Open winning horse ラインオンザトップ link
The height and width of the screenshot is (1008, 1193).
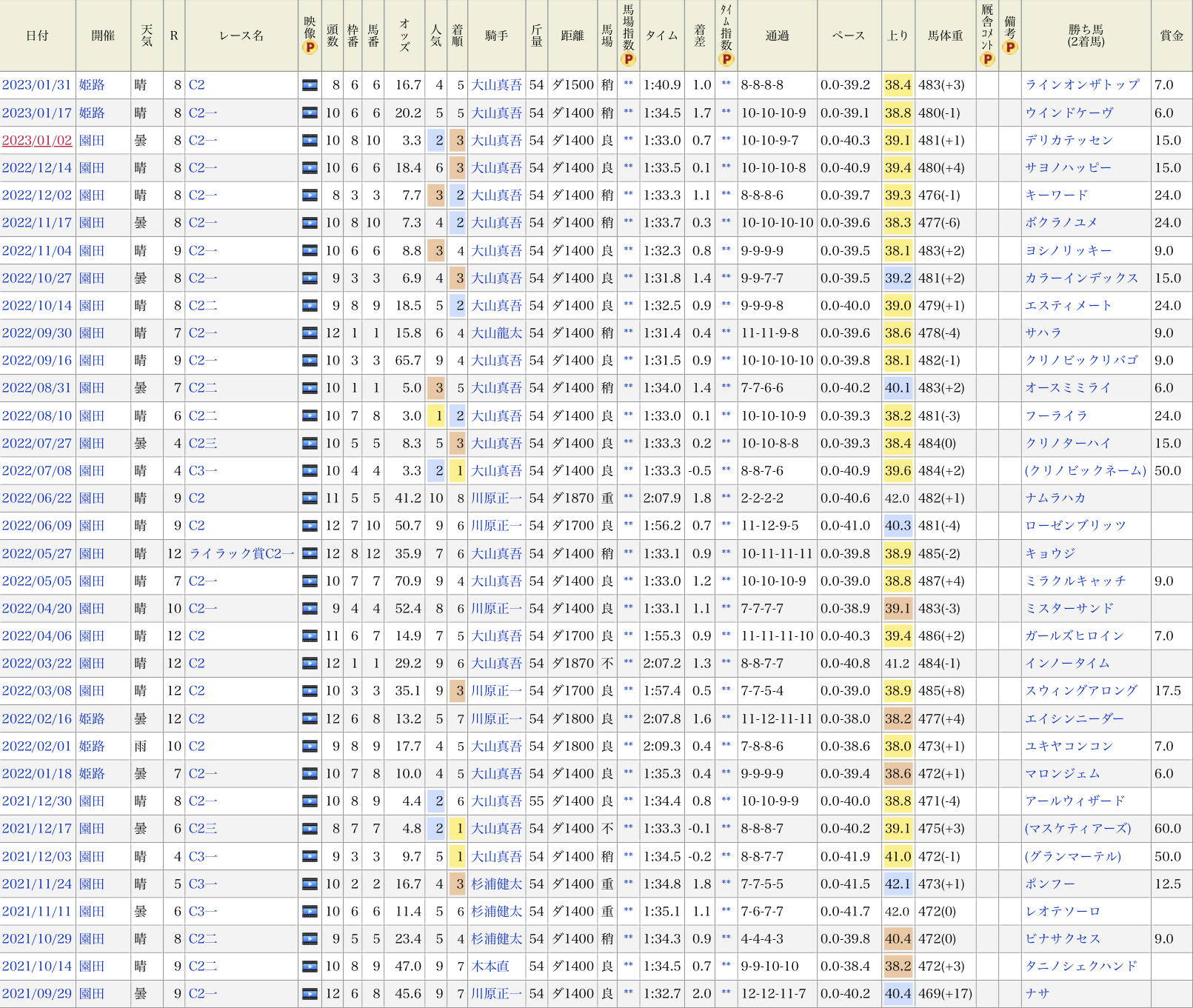1082,85
